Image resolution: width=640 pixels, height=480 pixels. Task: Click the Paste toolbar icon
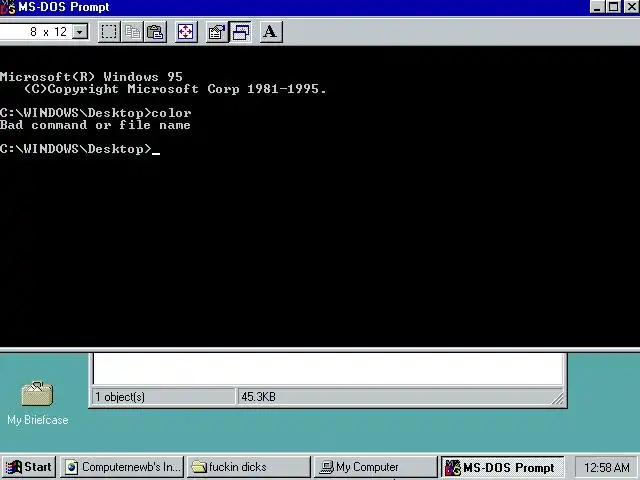pyautogui.click(x=156, y=32)
